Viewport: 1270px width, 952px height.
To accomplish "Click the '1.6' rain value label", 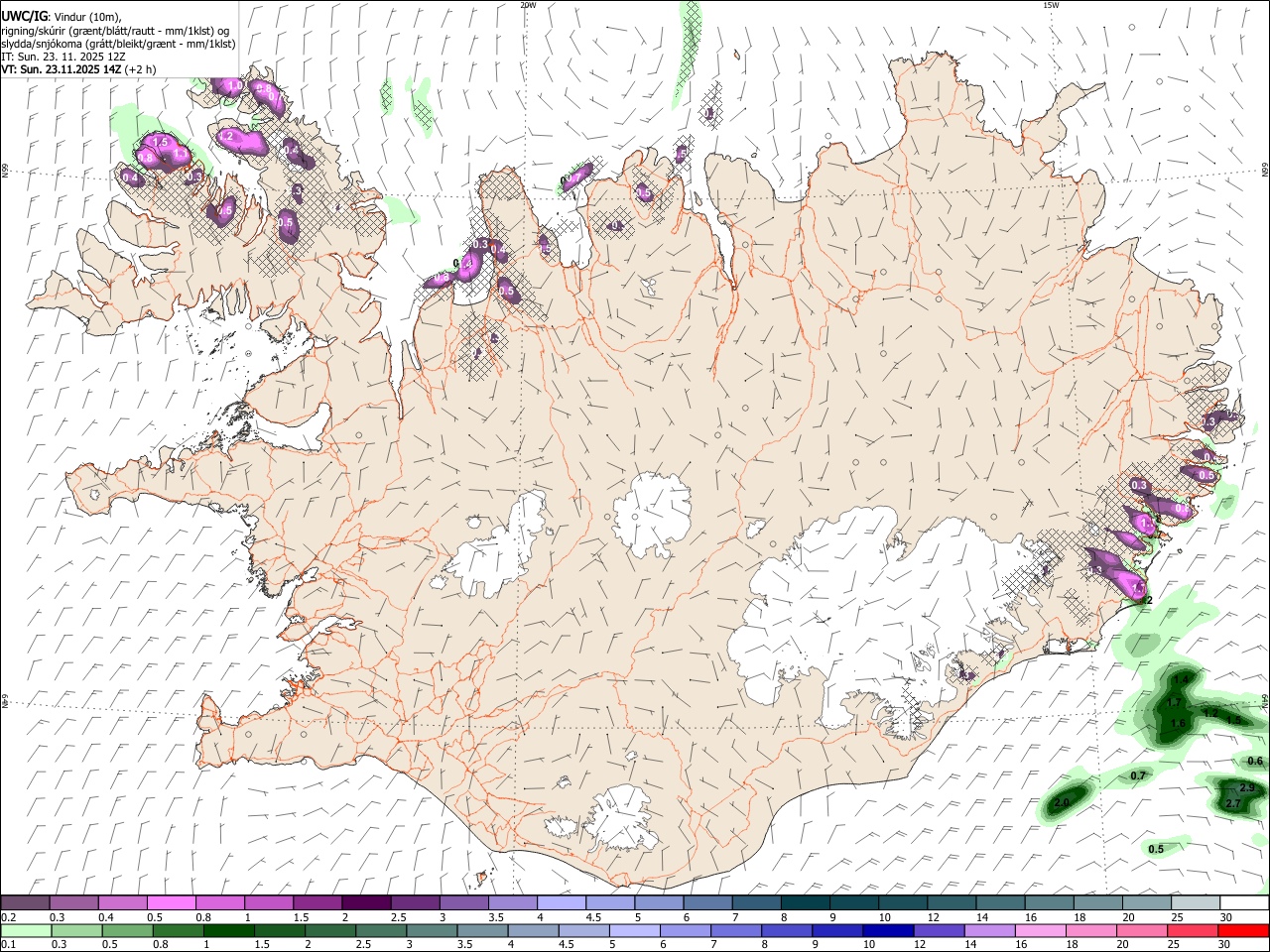I will tap(1179, 724).
